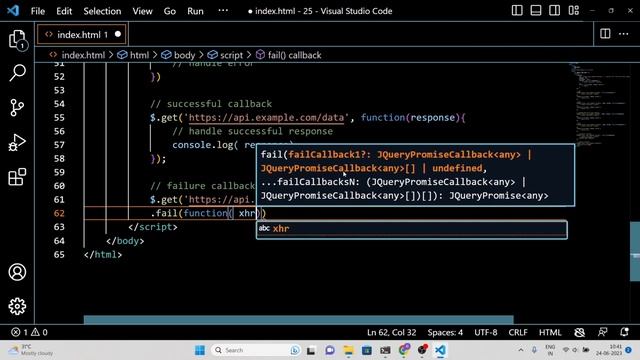Image resolution: width=640 pixels, height=360 pixels.
Task: Open the clock and date in taskbar
Action: point(609,350)
